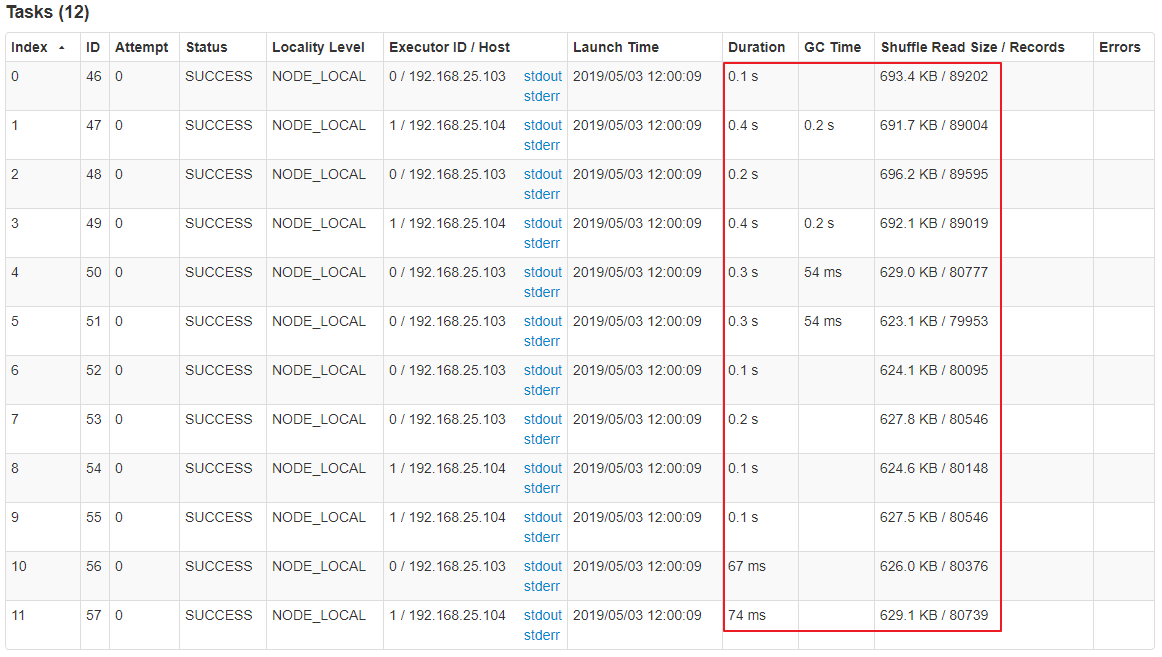The width and height of the screenshot is (1162, 657).
Task: Open stderr log for task ID 52
Action: tap(542, 390)
